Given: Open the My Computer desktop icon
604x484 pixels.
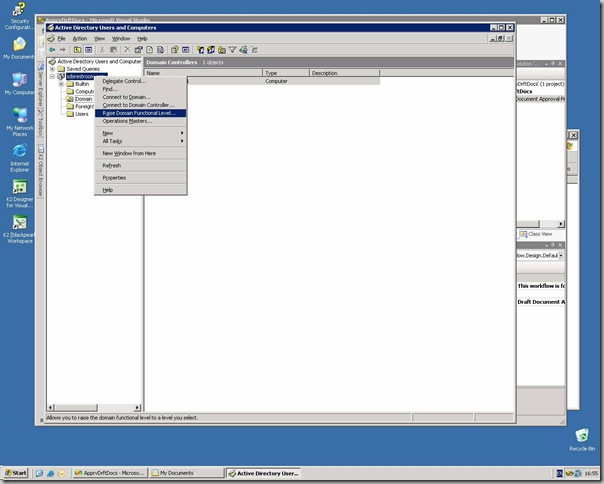Looking at the screenshot, I should (x=19, y=84).
